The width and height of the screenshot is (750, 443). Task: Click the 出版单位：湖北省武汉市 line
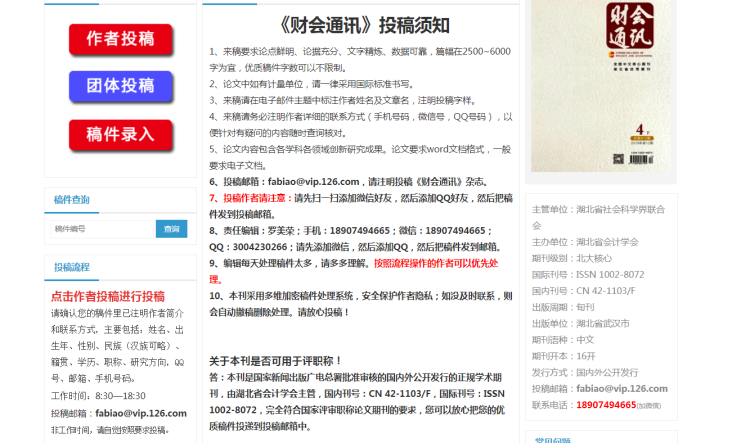click(x=581, y=323)
